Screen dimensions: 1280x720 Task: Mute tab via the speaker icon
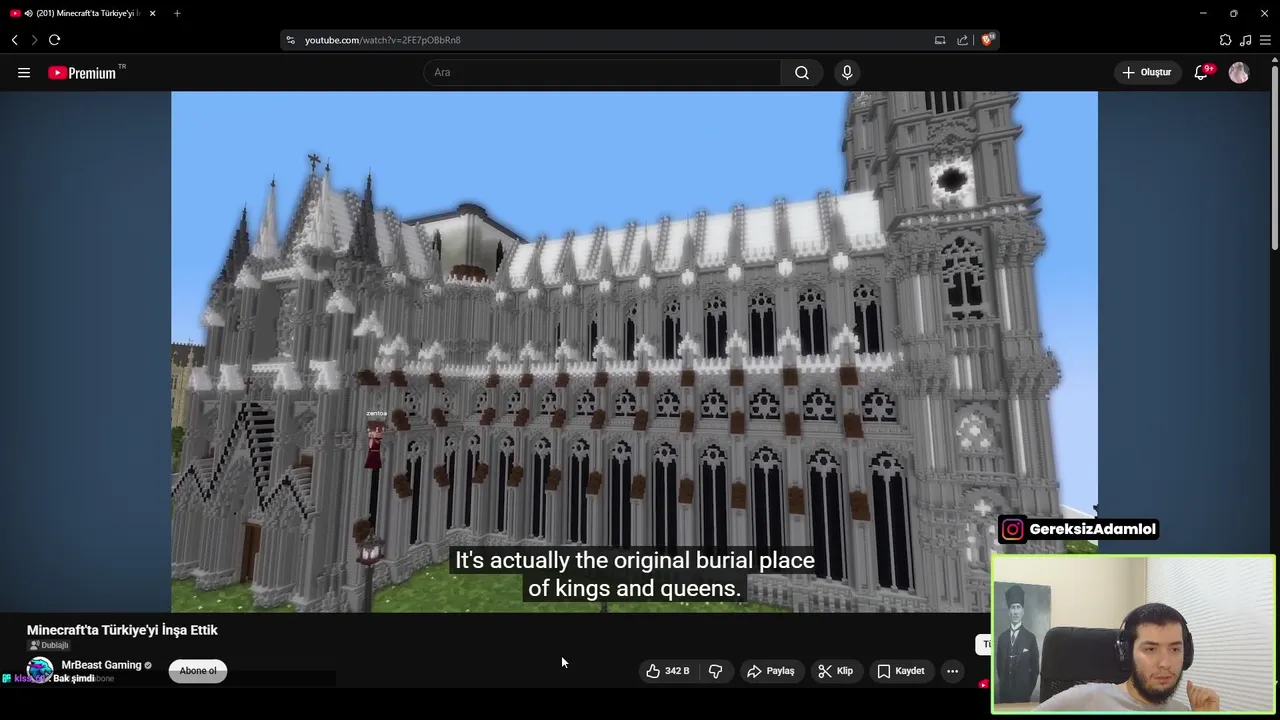coord(28,13)
